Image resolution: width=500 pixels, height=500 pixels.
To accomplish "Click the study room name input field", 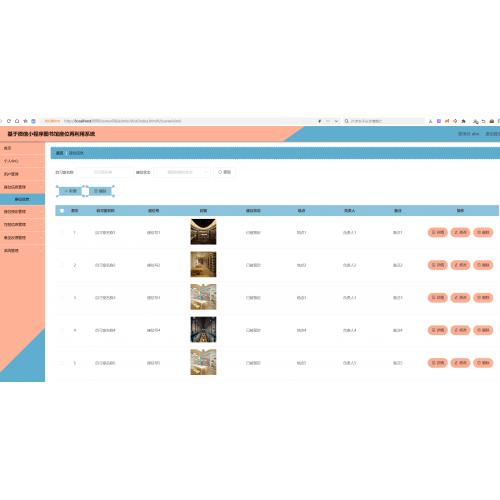I will [104, 172].
